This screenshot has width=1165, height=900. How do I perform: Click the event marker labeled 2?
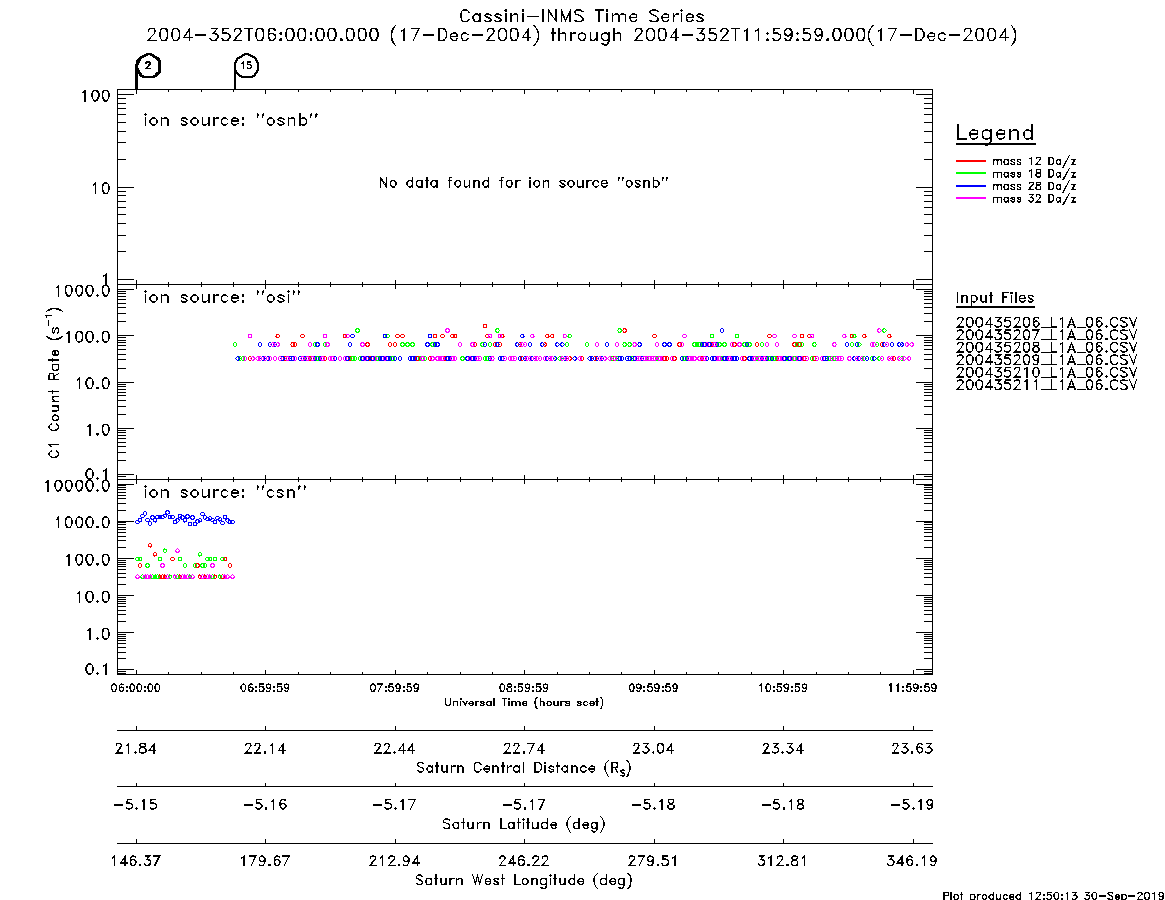click(x=149, y=66)
